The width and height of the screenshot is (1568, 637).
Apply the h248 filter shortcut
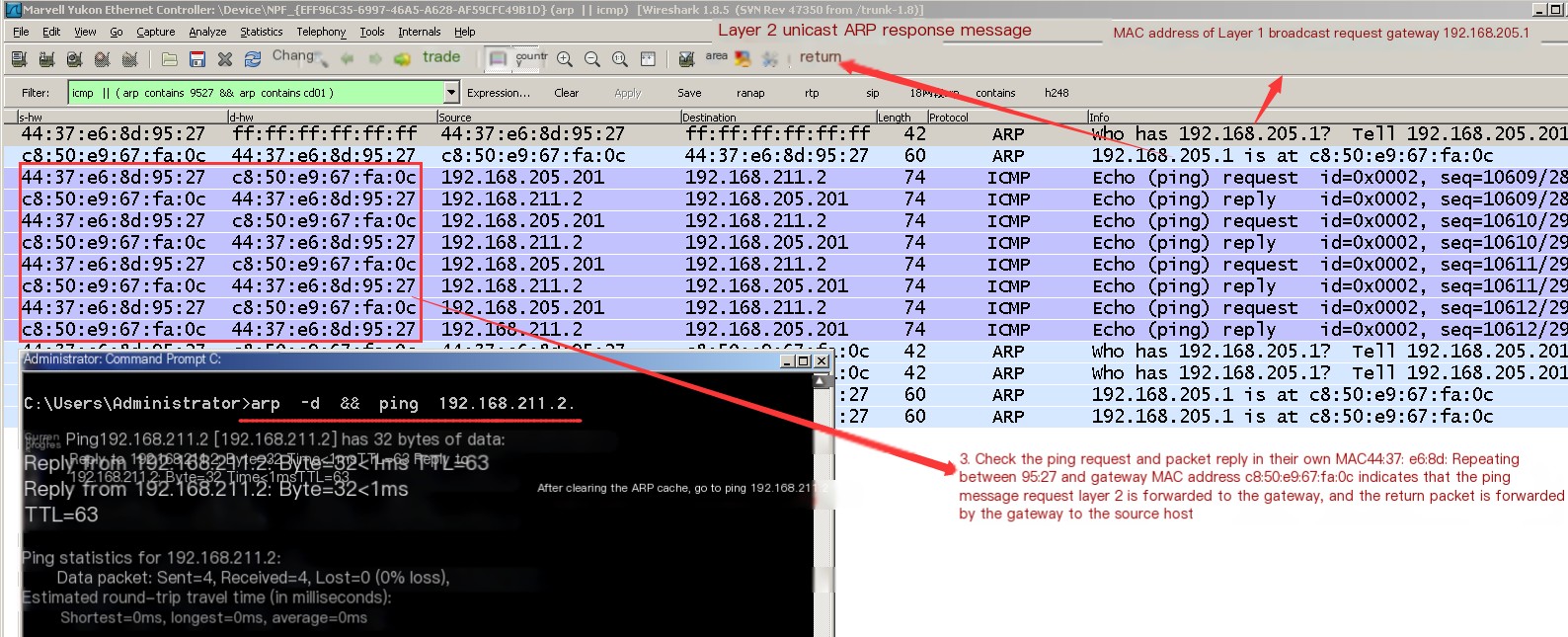(x=1057, y=93)
